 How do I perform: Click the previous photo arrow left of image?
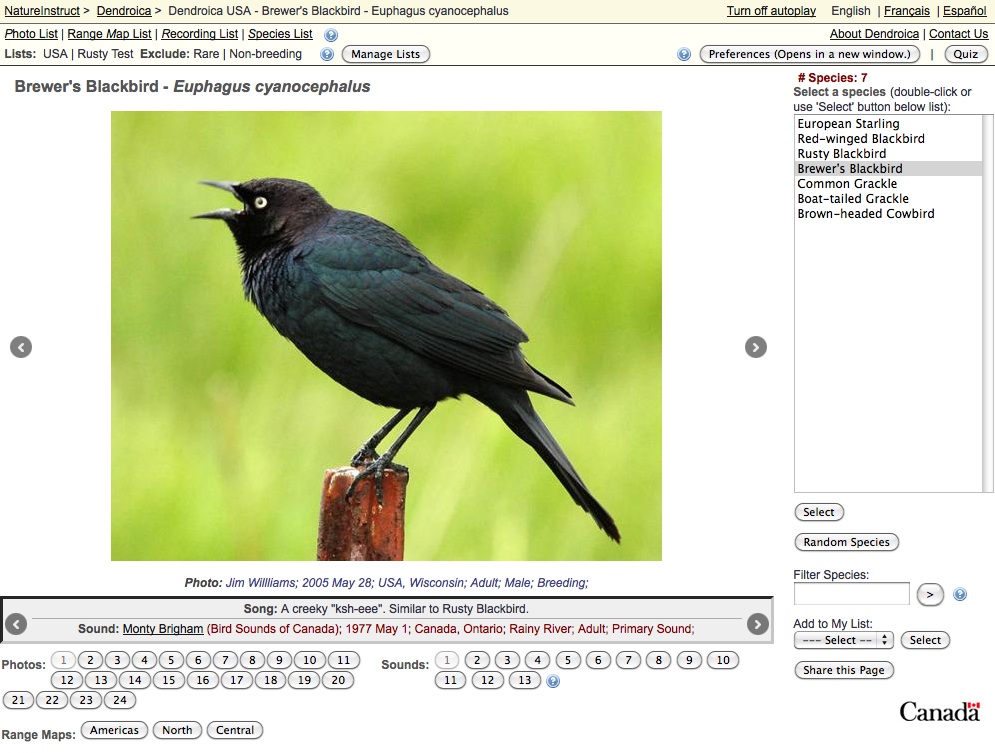click(x=21, y=347)
